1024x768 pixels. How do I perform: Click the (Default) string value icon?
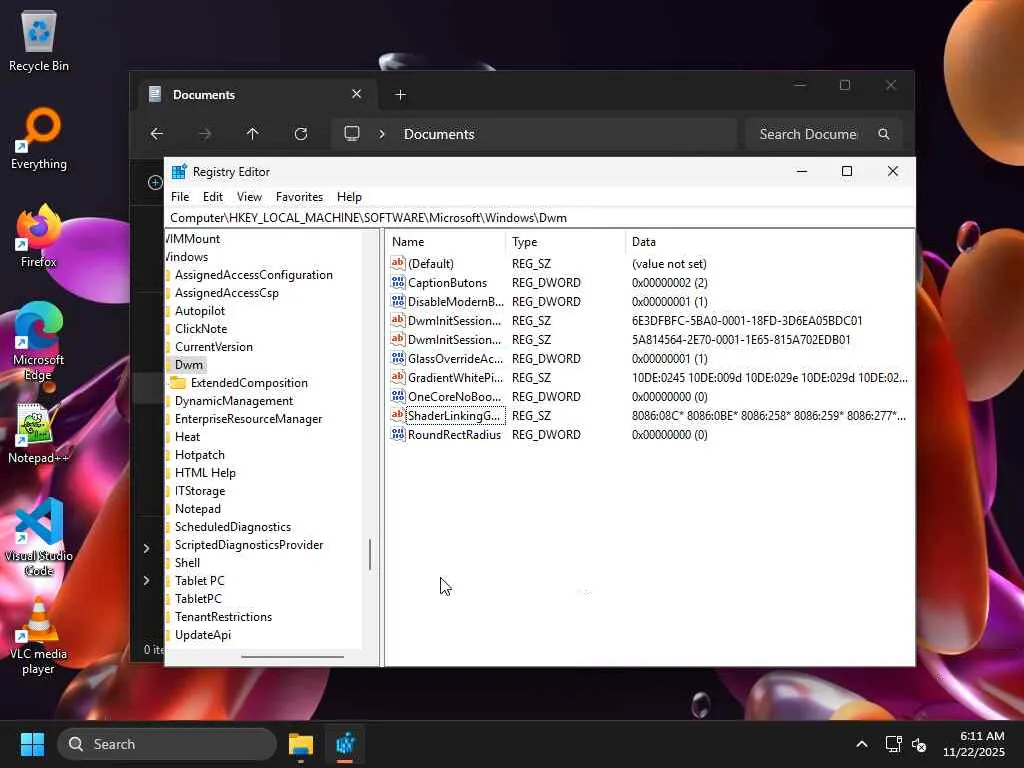398,264
